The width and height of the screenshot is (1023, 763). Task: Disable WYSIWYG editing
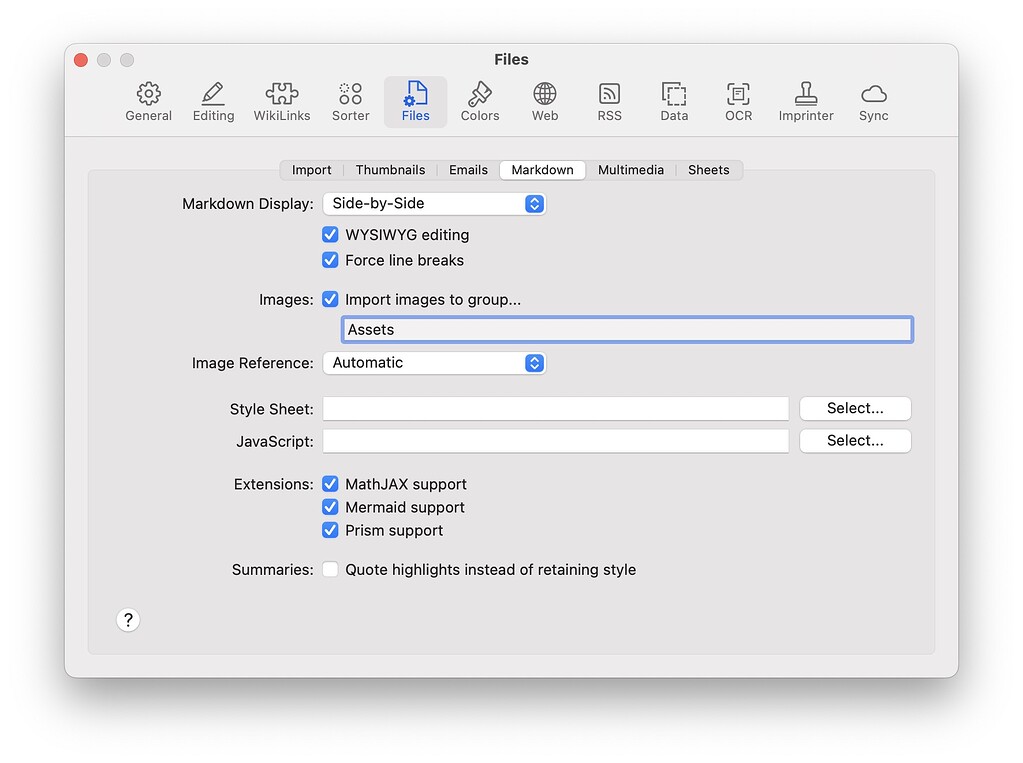pos(330,234)
